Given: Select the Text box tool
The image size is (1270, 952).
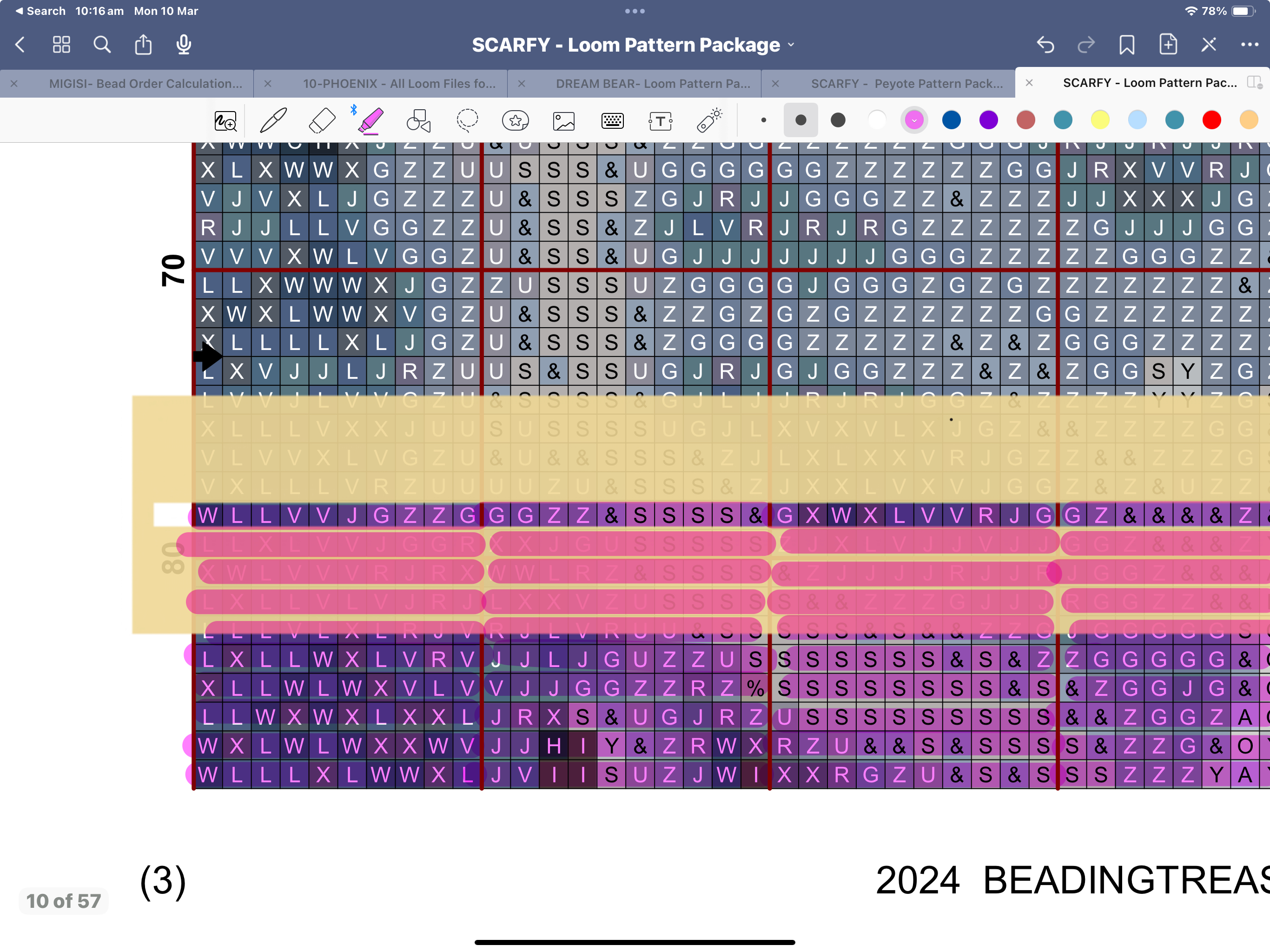Looking at the screenshot, I should [x=660, y=120].
